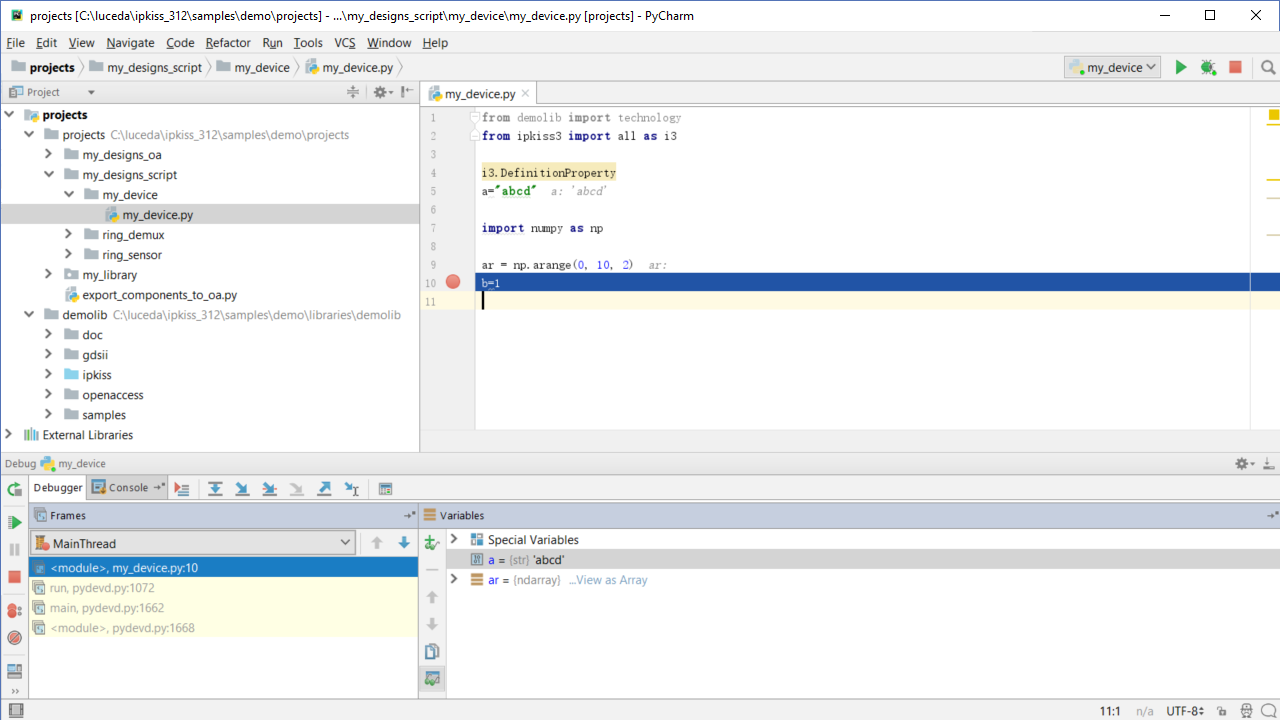Open export_components_to_oa.py in project tree
Image resolution: width=1280 pixels, height=720 pixels.
[x=159, y=295]
